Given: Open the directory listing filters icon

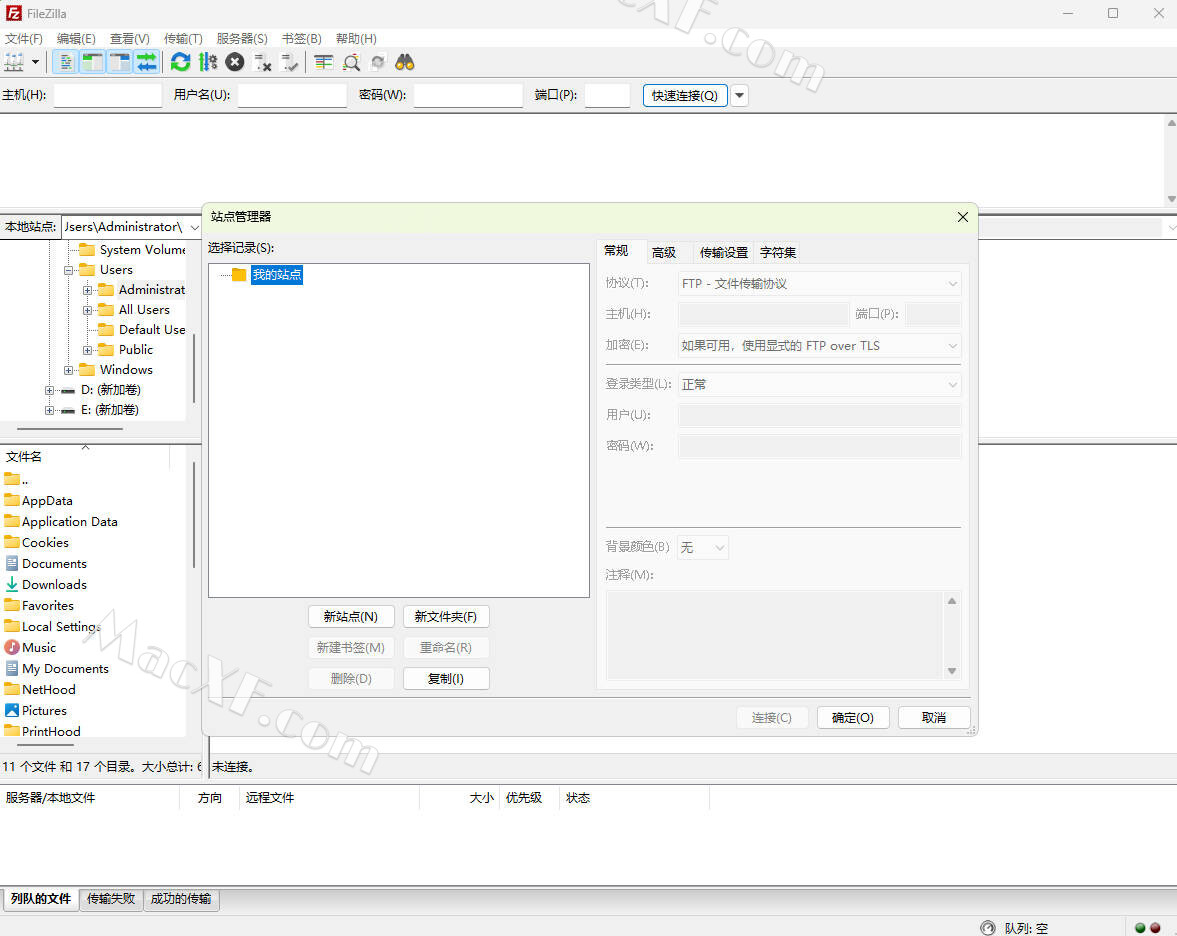Looking at the screenshot, I should (x=324, y=62).
